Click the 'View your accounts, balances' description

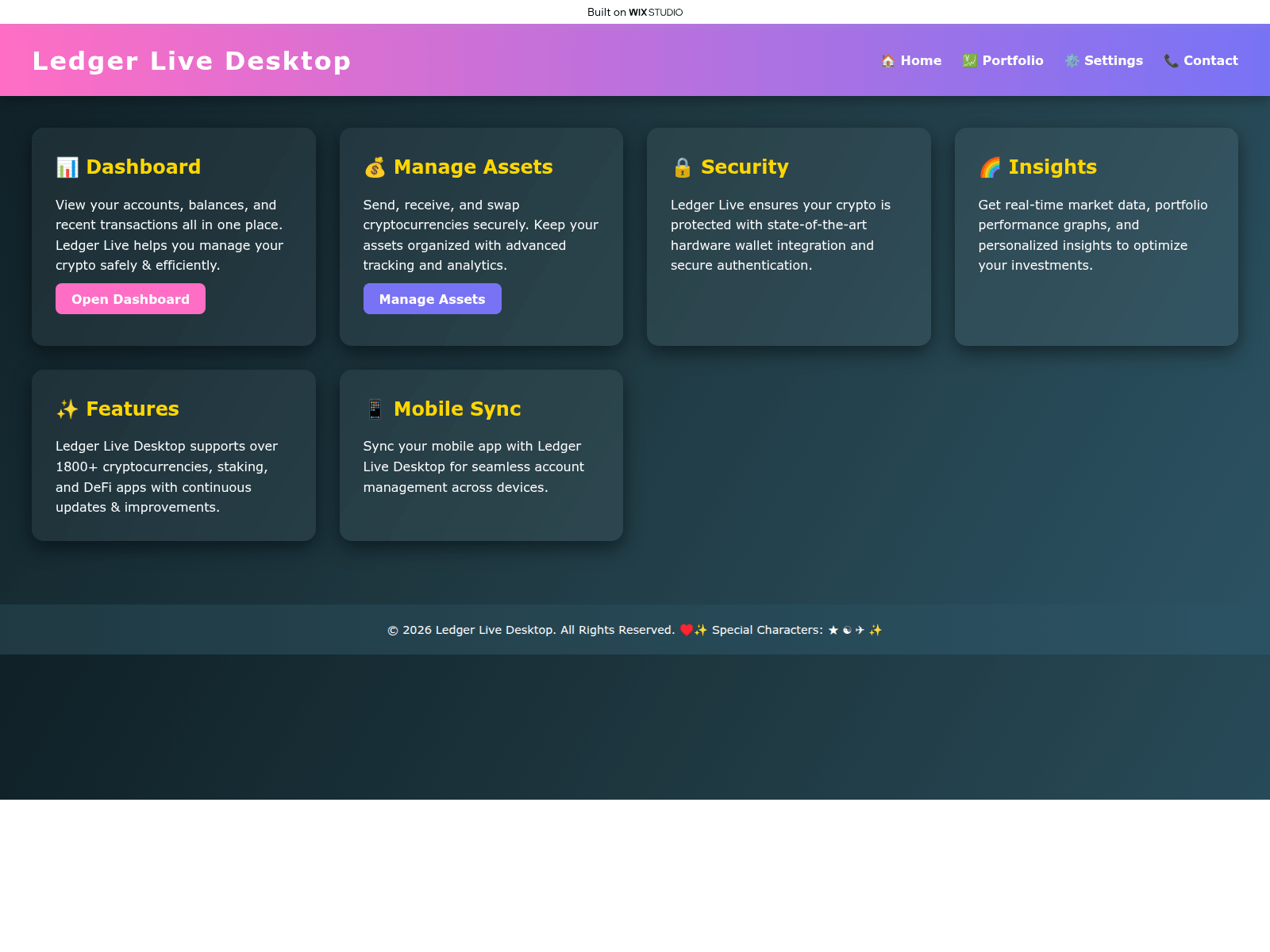(169, 235)
